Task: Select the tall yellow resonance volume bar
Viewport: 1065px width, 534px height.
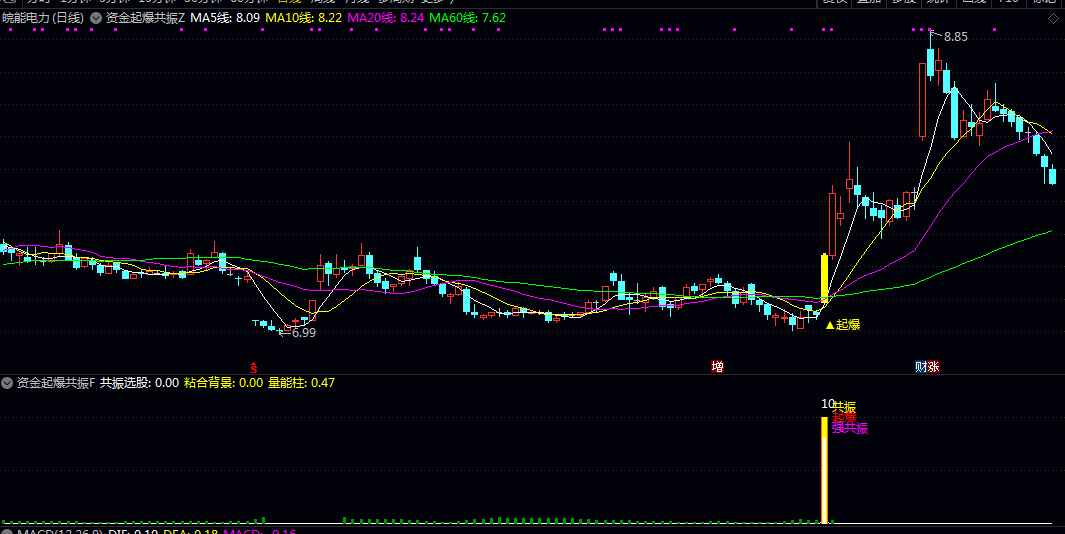Action: 825,469
